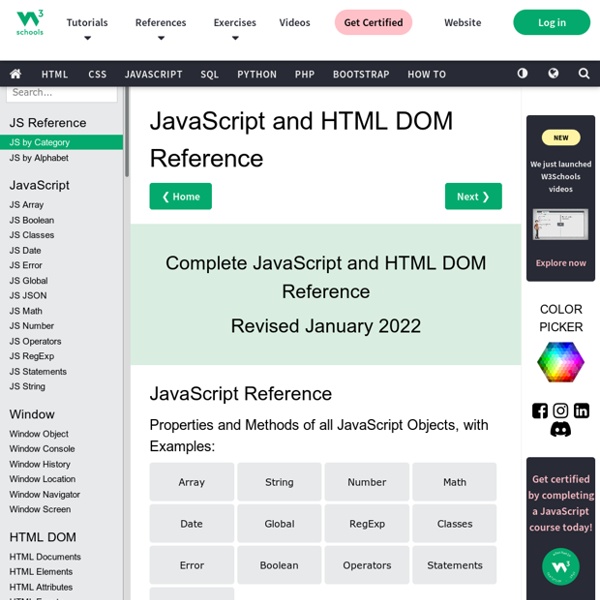Expand the Tutorials dropdown
This screenshot has height=600, width=600.
pyautogui.click(x=87, y=28)
